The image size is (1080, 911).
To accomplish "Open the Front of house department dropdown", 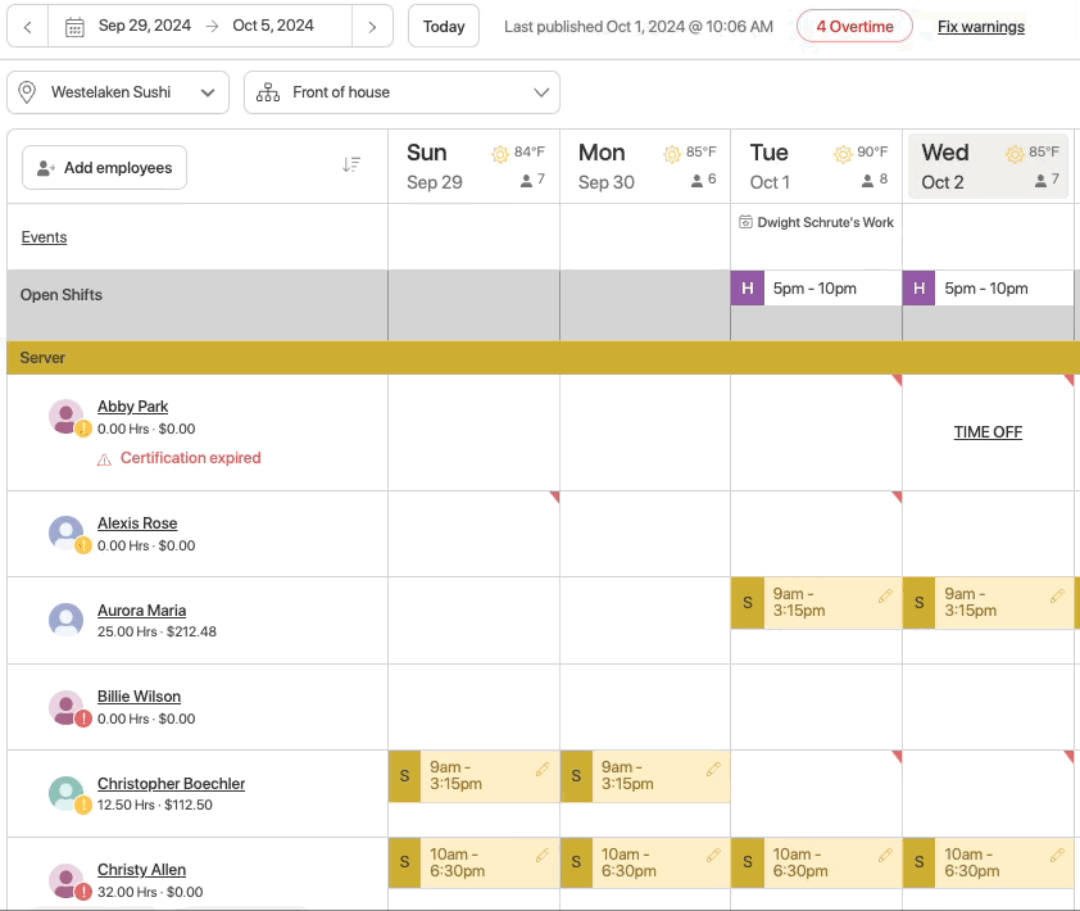I will [402, 92].
